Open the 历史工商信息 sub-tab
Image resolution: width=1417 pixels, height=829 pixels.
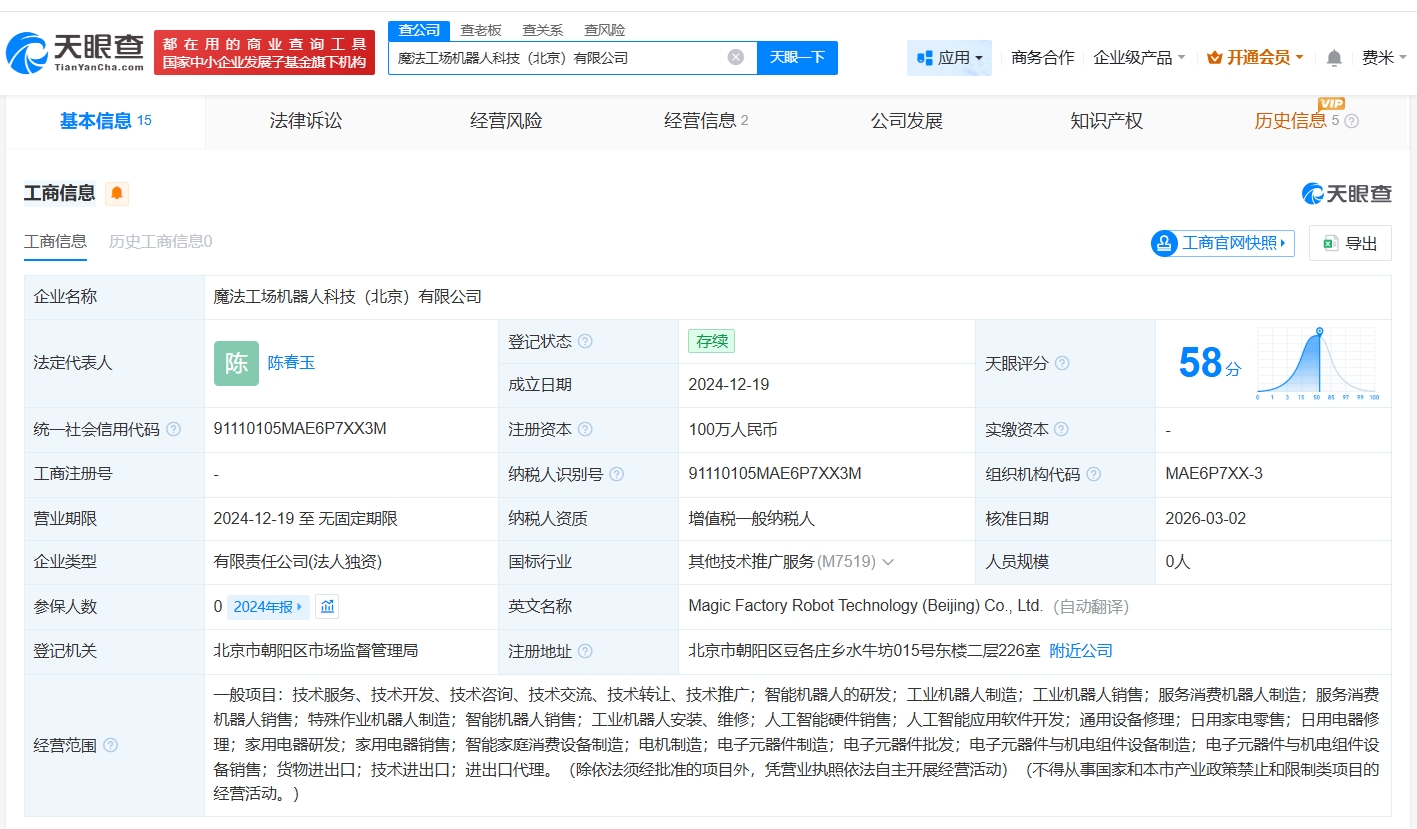pos(160,241)
